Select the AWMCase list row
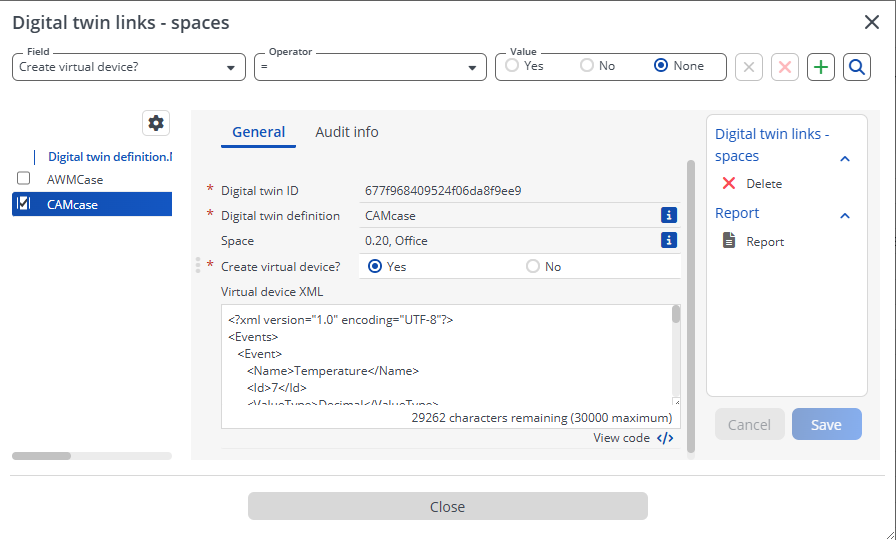Screen dimensions: 896x540 pyautogui.click(x=92, y=179)
